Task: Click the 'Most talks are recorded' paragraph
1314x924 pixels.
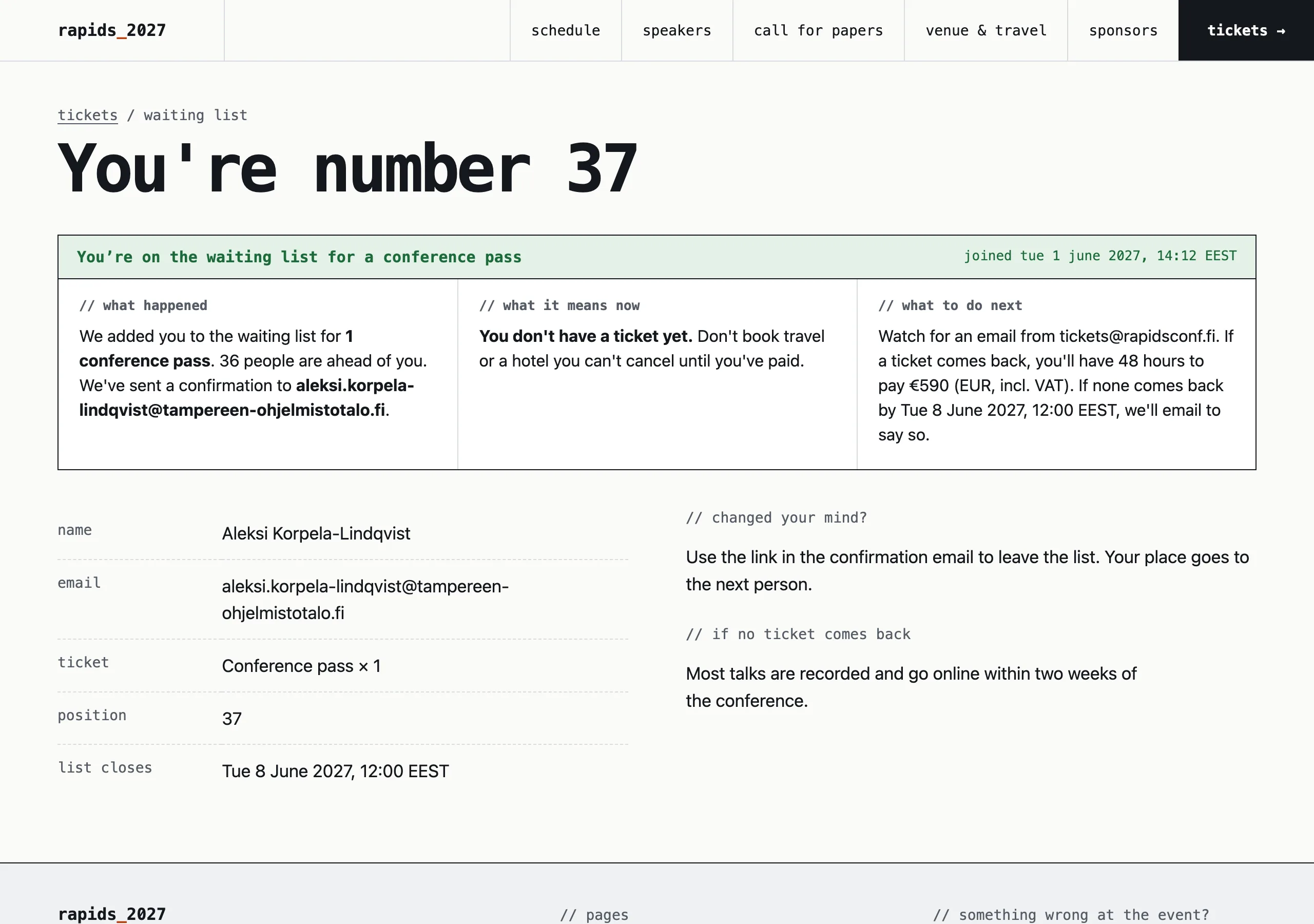Action: 911,687
